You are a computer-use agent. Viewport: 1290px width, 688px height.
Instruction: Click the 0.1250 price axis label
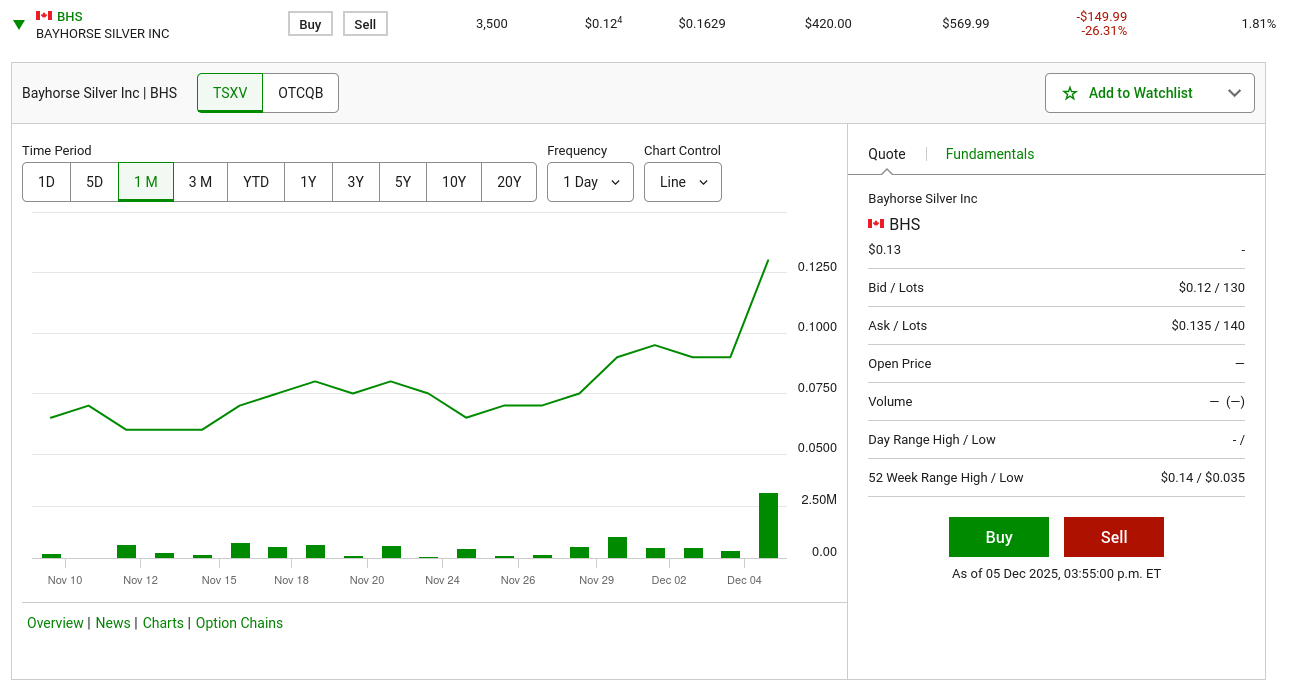pyautogui.click(x=817, y=267)
